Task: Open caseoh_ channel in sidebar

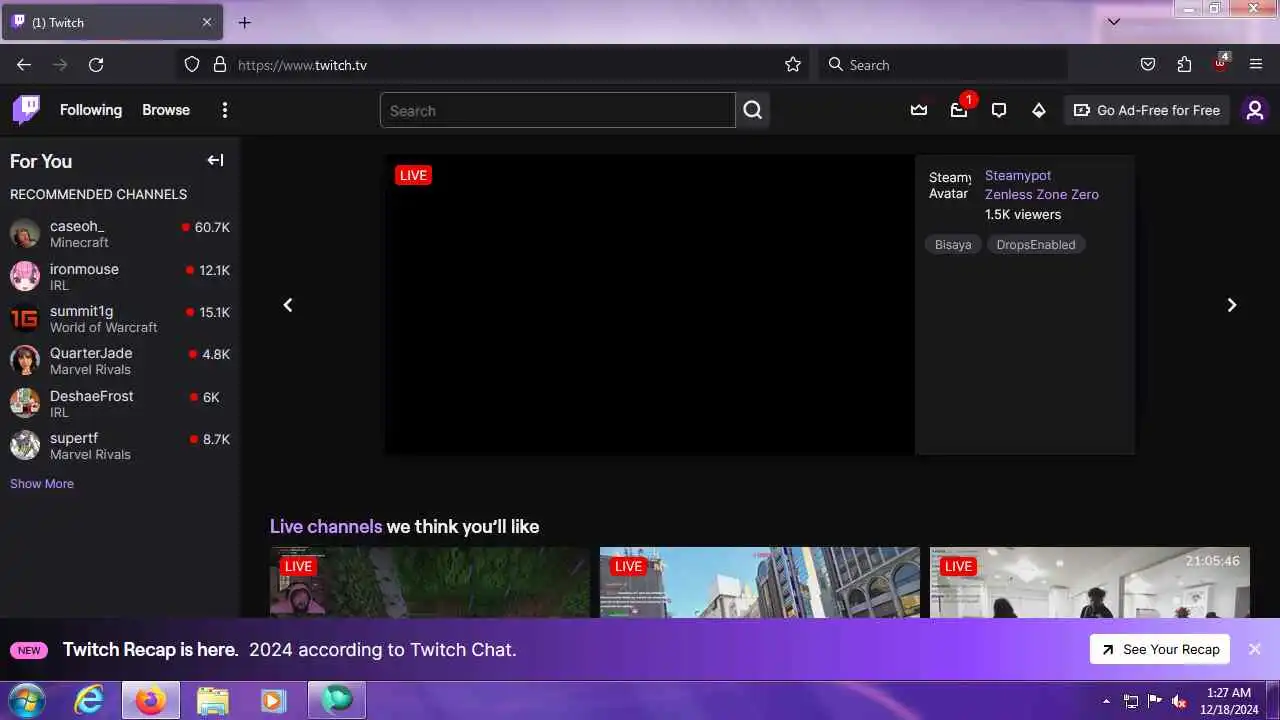Action: point(120,234)
